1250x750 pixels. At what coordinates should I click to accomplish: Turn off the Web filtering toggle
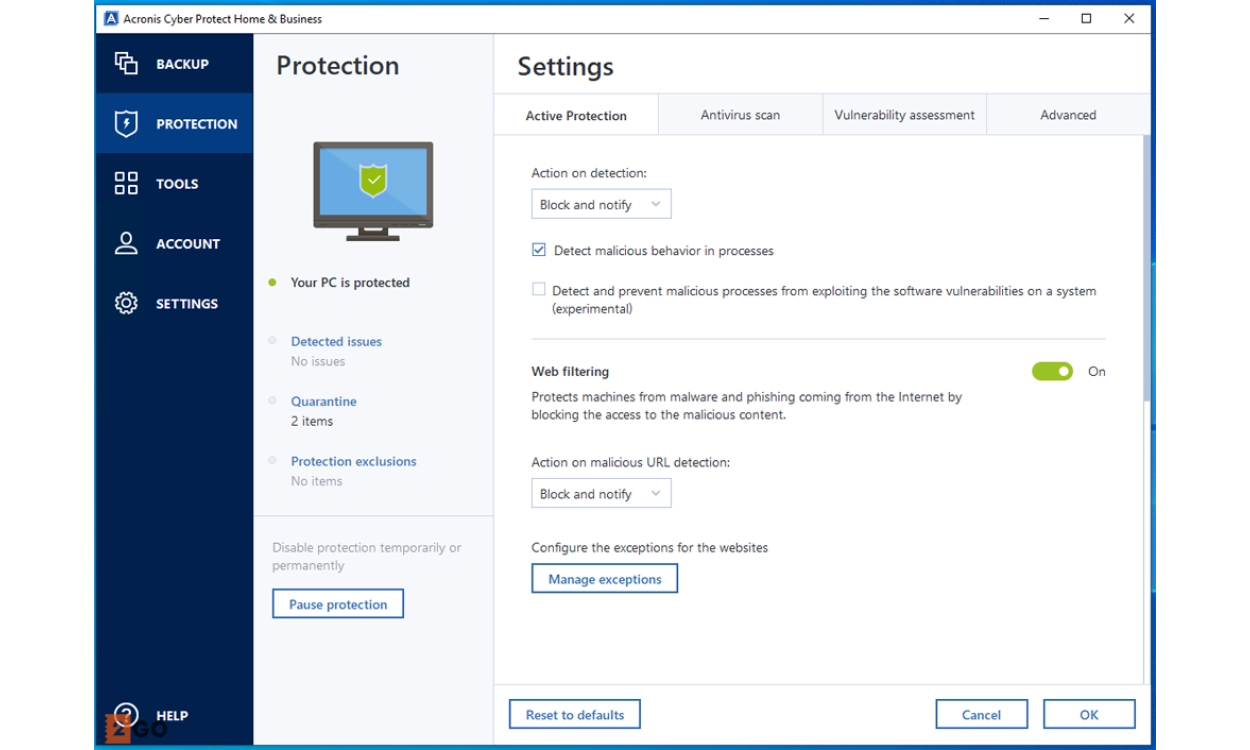(1052, 372)
